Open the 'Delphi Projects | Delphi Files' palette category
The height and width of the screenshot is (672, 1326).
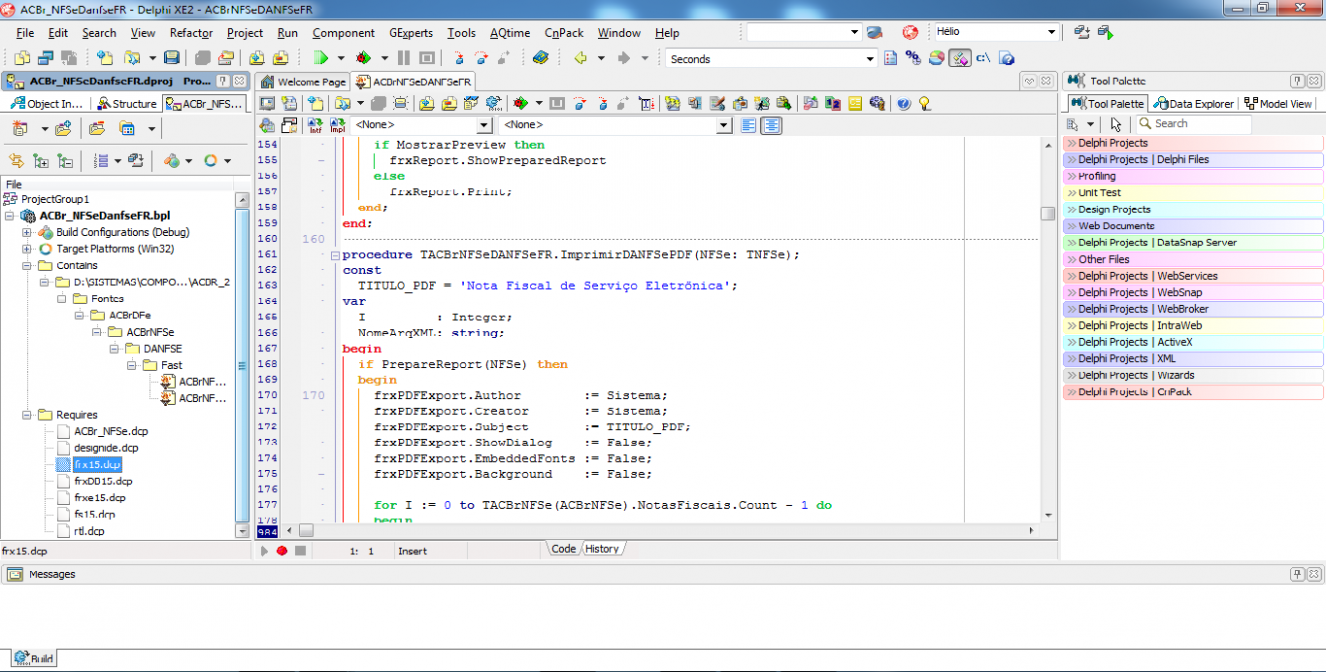coord(1193,159)
